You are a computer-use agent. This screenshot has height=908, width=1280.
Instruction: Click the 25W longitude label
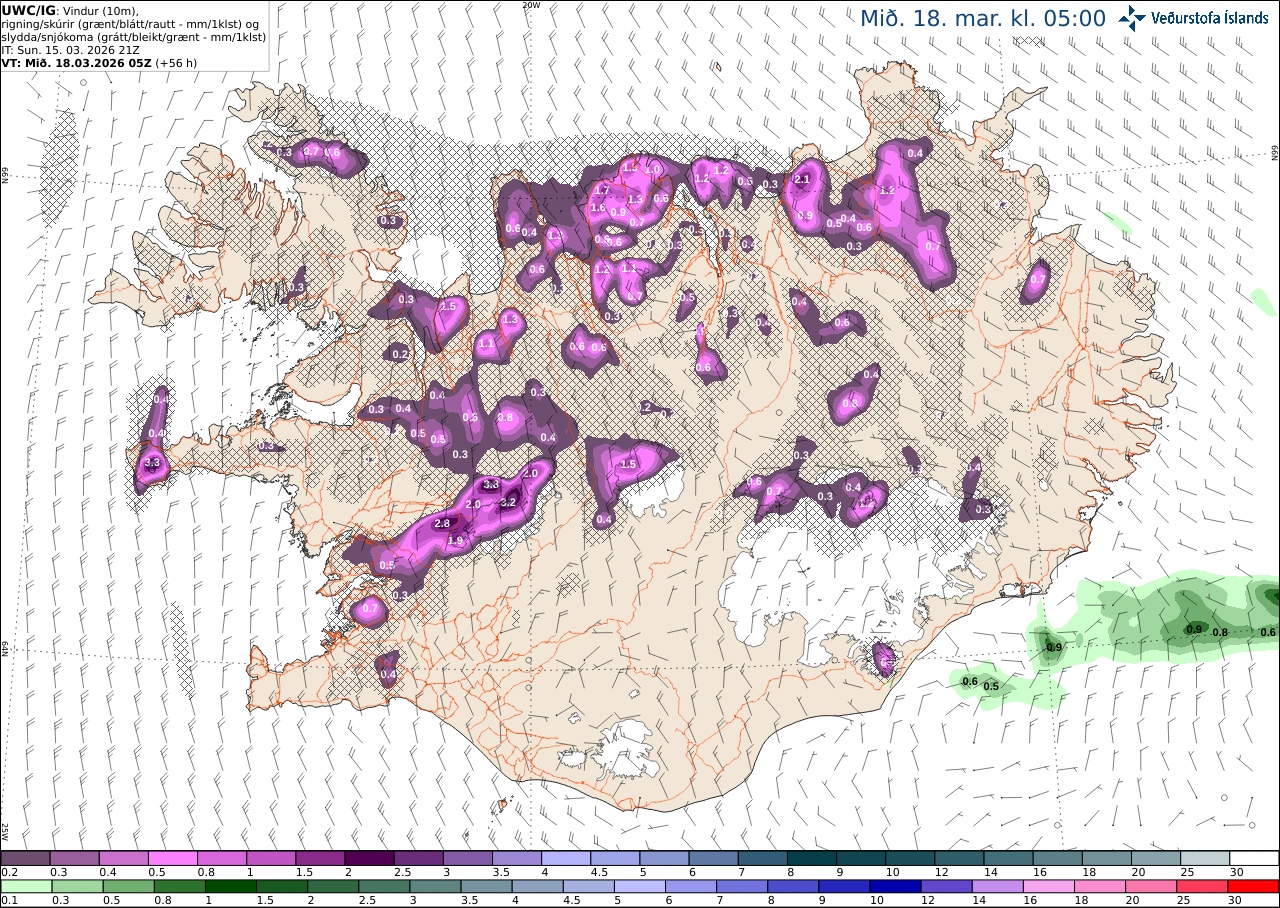click(x=5, y=831)
